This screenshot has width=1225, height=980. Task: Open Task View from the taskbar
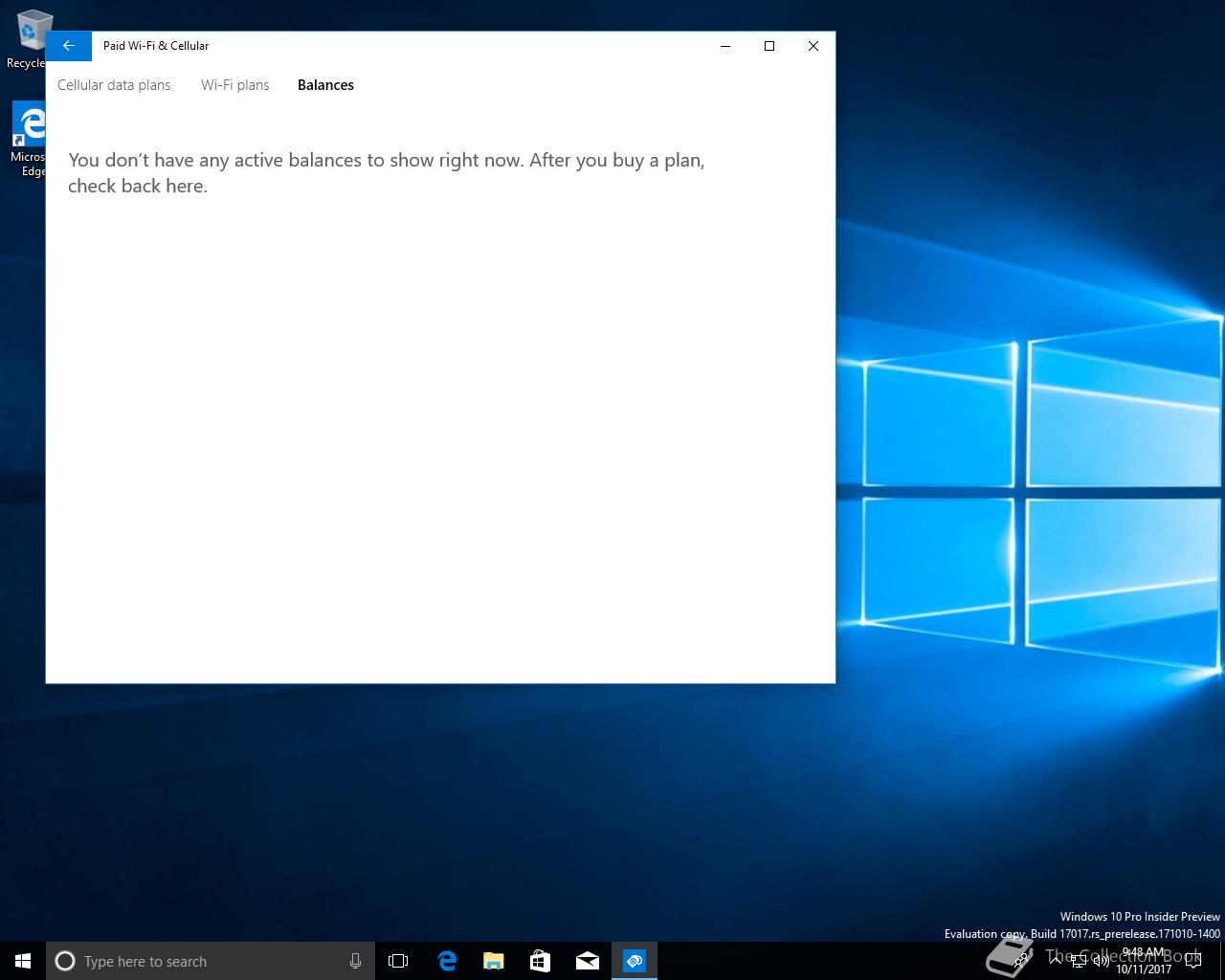pos(398,961)
